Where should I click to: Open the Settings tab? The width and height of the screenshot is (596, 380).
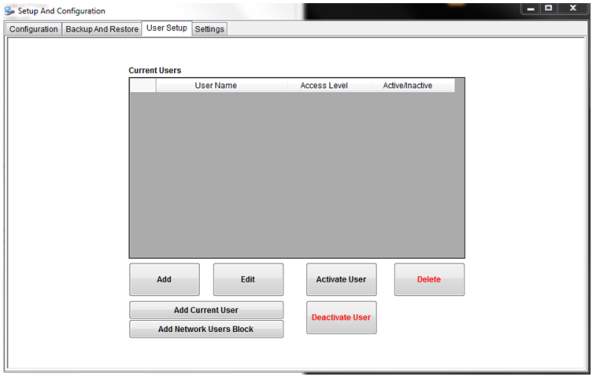point(209,29)
